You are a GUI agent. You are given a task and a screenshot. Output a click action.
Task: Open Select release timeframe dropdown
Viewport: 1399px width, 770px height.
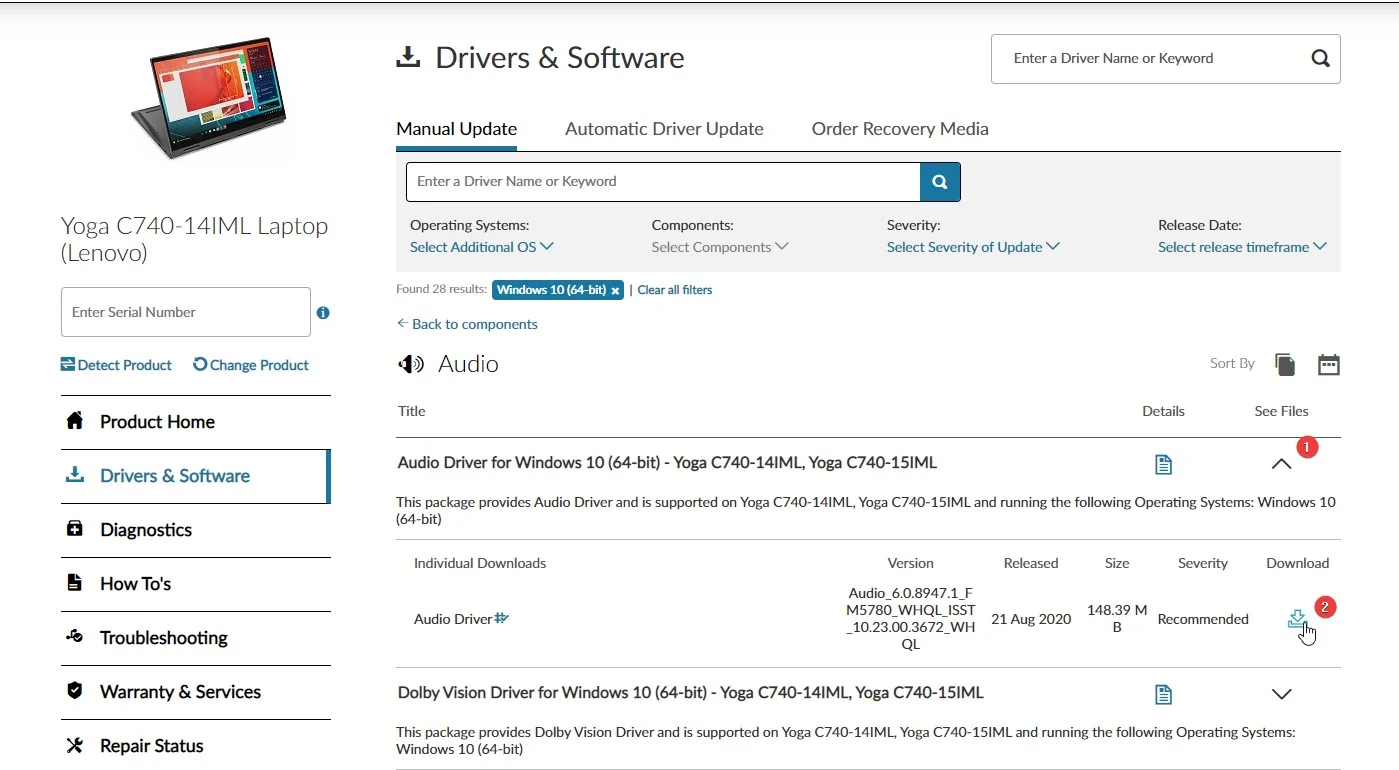point(1242,247)
